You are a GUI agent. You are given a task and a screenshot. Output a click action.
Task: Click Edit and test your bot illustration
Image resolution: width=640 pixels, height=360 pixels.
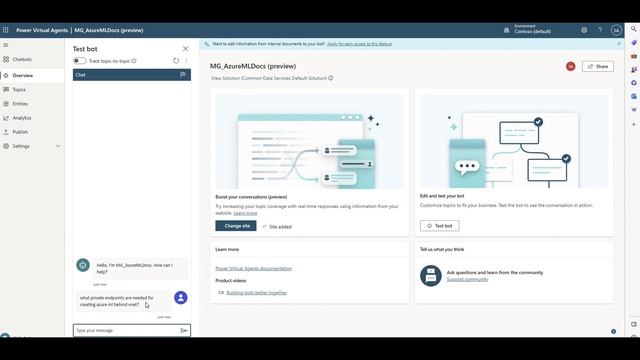pos(514,141)
